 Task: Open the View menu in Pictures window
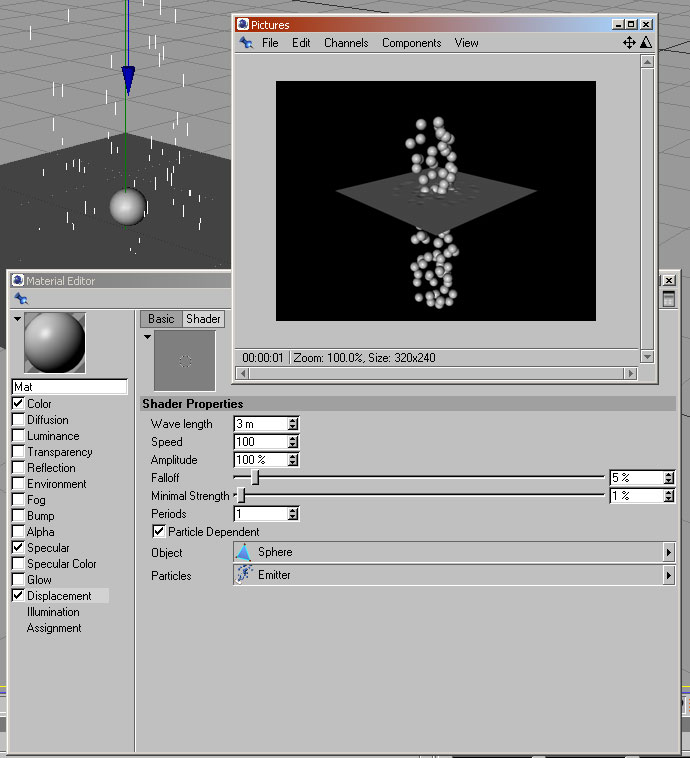466,43
